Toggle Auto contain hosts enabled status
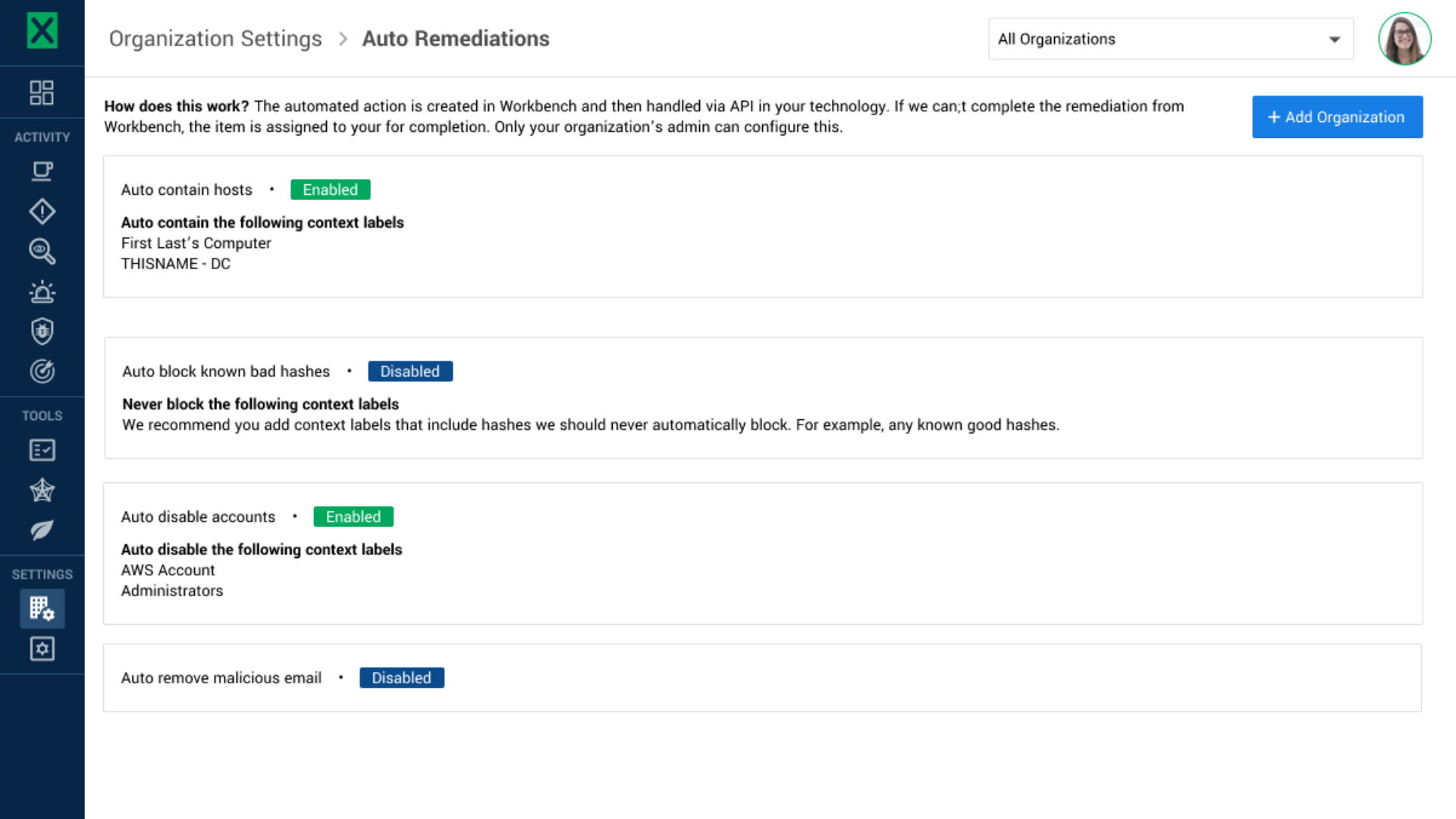The width and height of the screenshot is (1456, 819). (330, 189)
